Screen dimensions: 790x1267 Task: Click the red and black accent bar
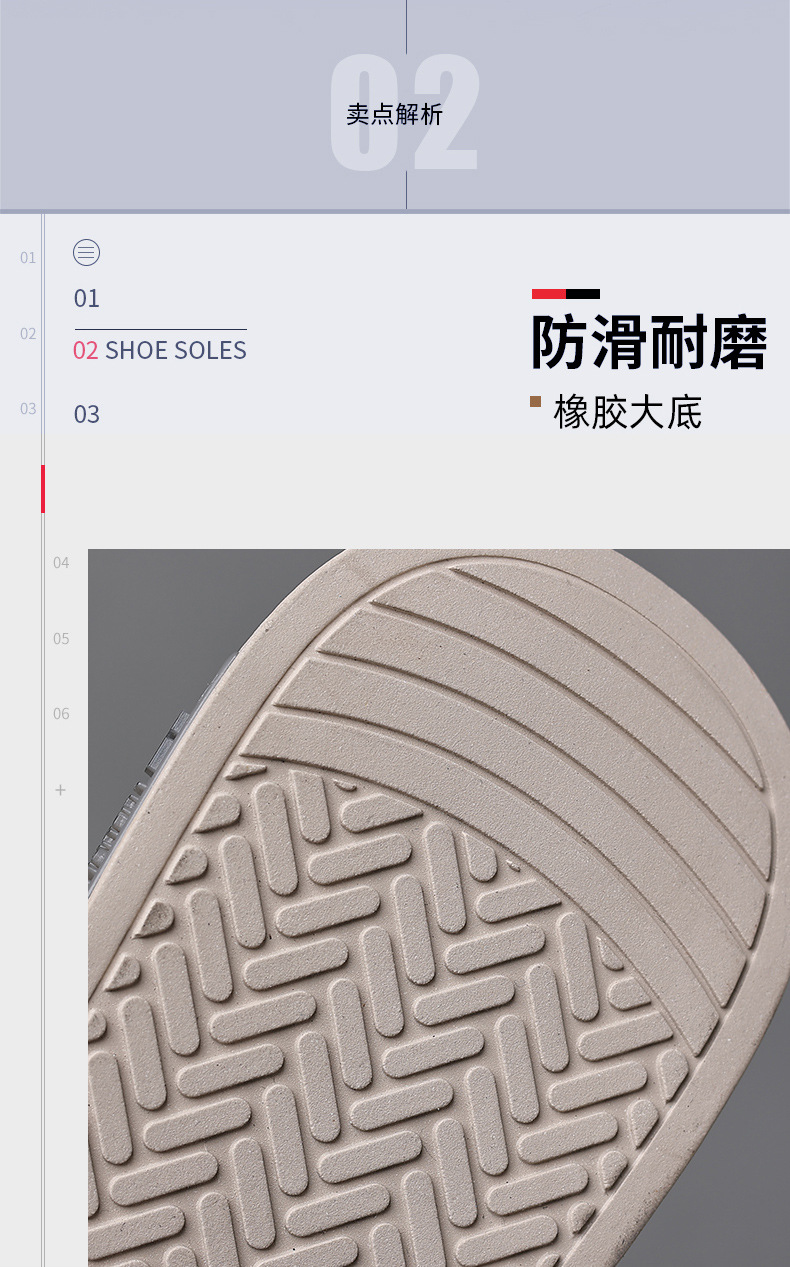pos(566,294)
